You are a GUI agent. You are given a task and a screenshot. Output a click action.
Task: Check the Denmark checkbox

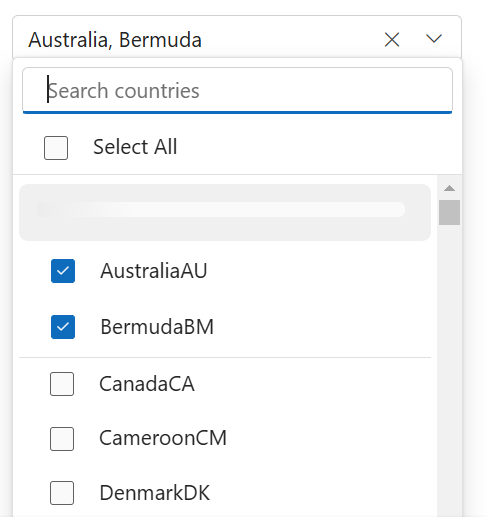click(x=62, y=493)
